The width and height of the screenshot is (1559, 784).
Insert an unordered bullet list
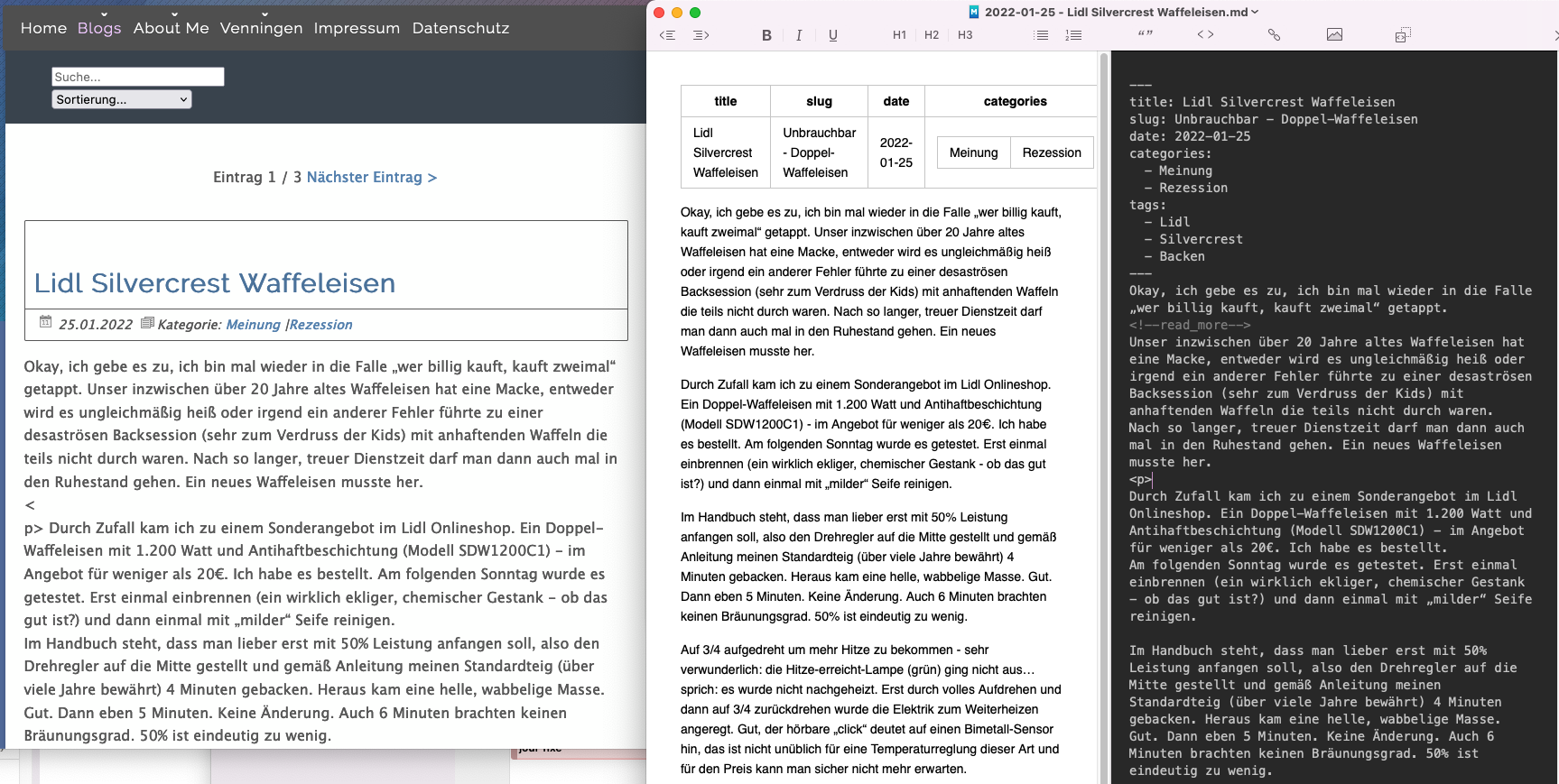pyautogui.click(x=1041, y=35)
